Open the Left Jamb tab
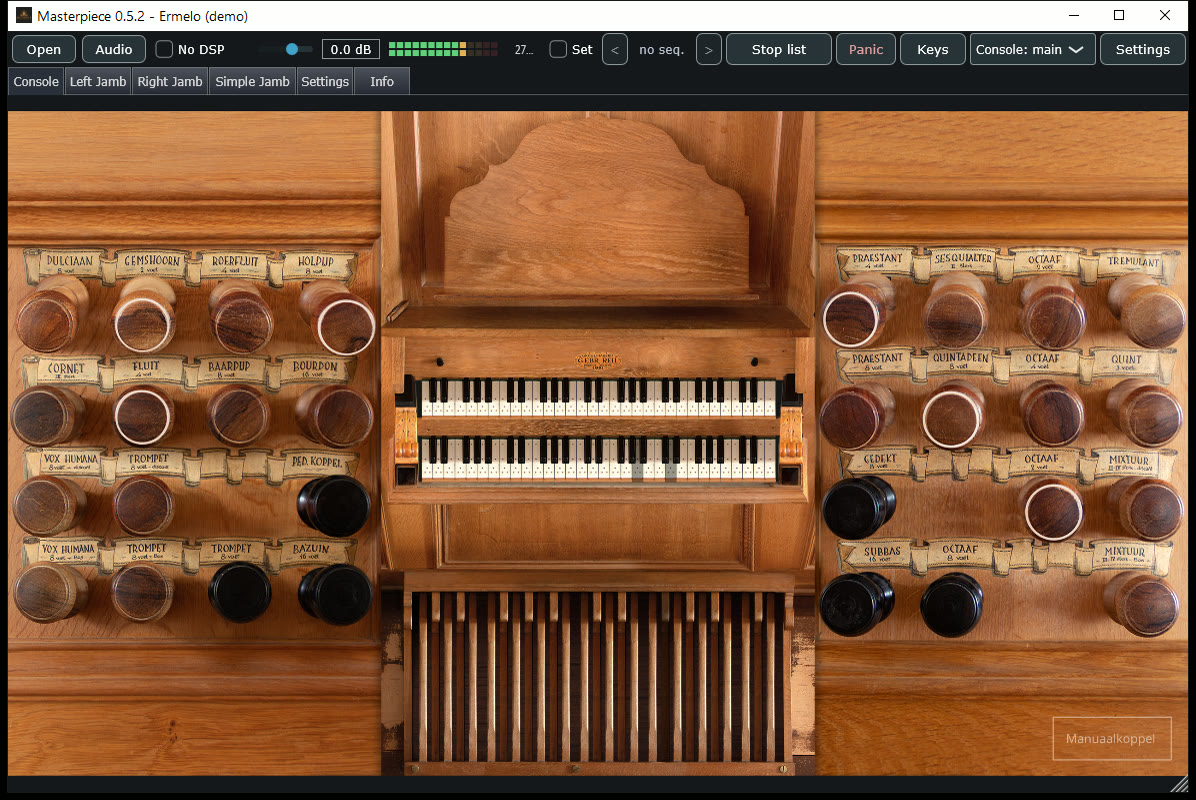 [x=98, y=82]
